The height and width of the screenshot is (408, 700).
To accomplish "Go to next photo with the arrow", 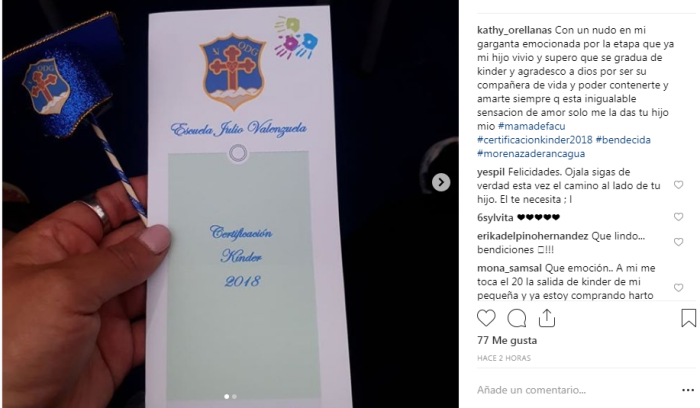I will [441, 182].
